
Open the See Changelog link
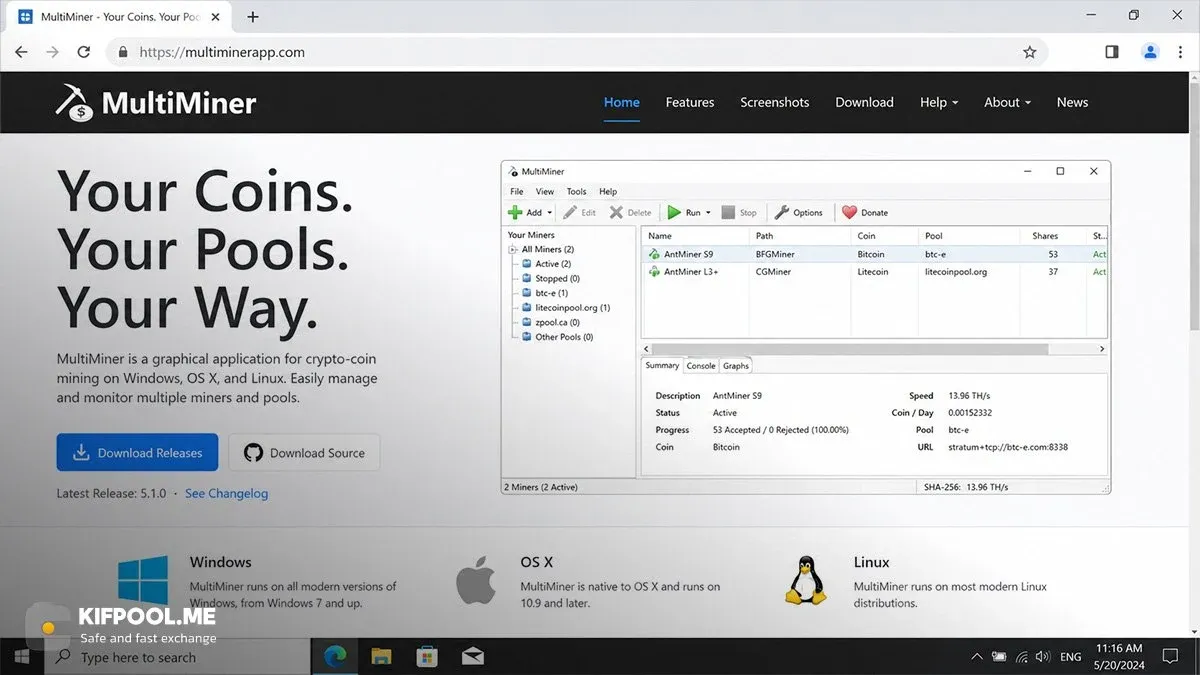click(226, 493)
